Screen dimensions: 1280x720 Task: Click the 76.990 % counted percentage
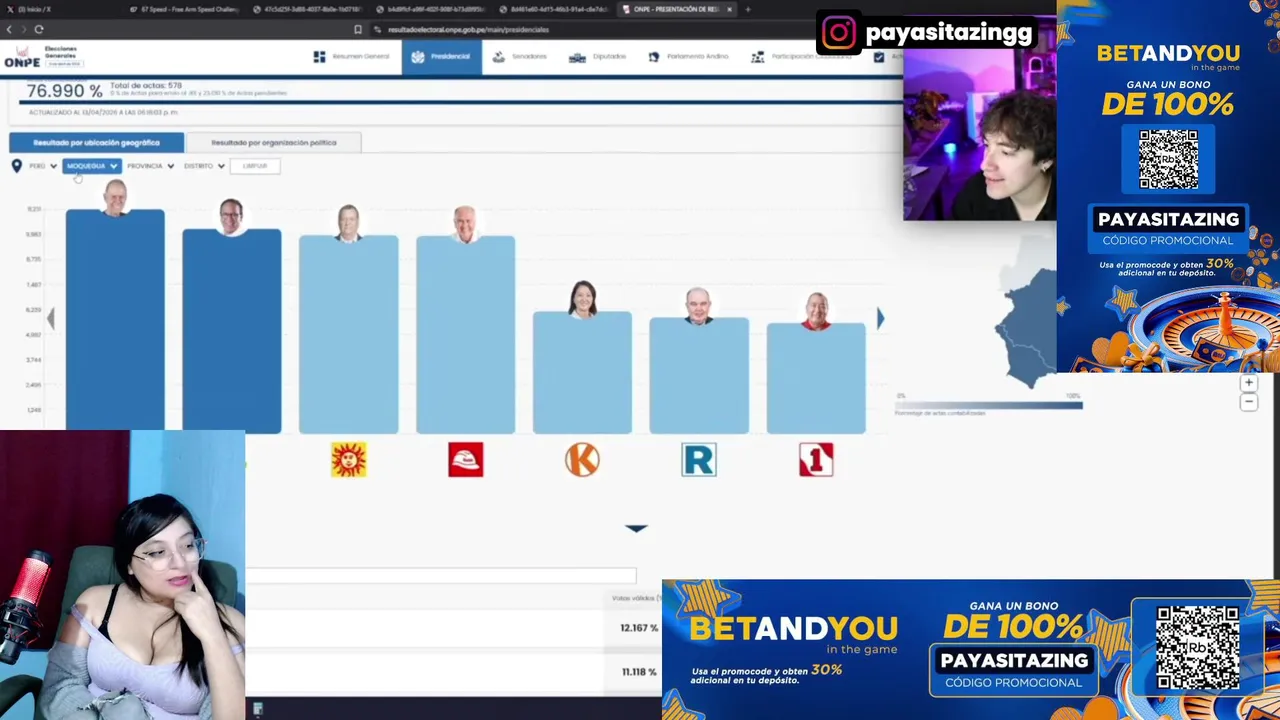pyautogui.click(x=64, y=91)
